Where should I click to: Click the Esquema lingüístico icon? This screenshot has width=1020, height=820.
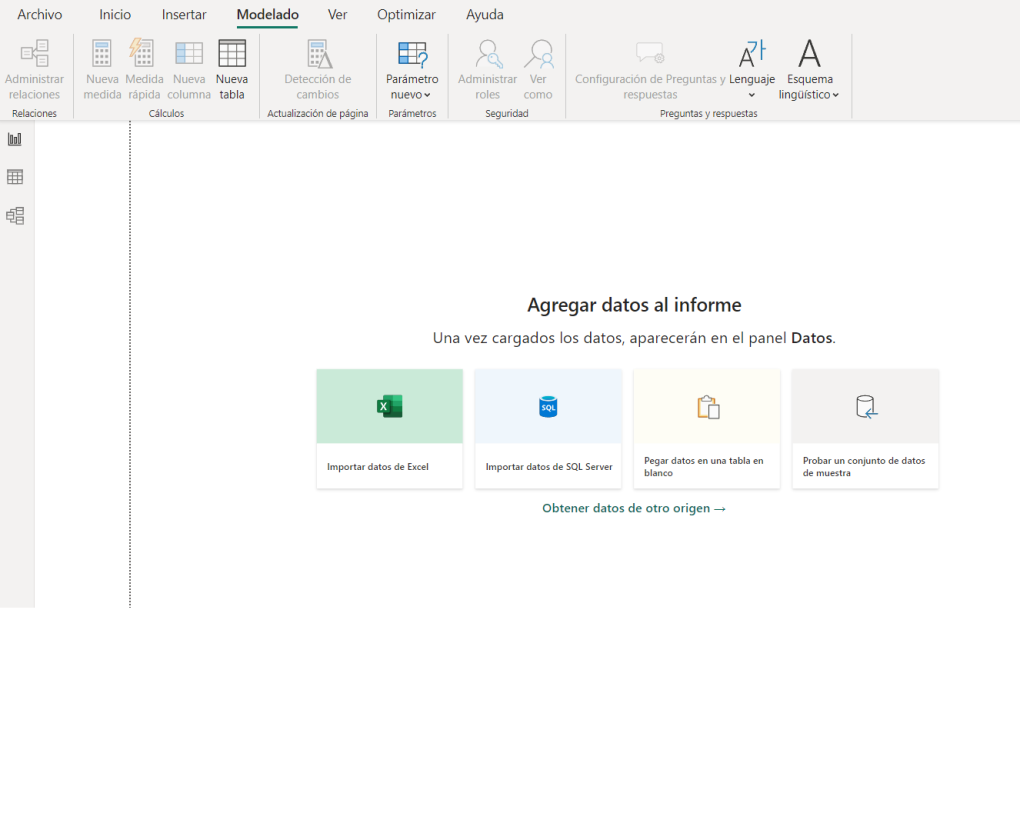click(x=809, y=53)
